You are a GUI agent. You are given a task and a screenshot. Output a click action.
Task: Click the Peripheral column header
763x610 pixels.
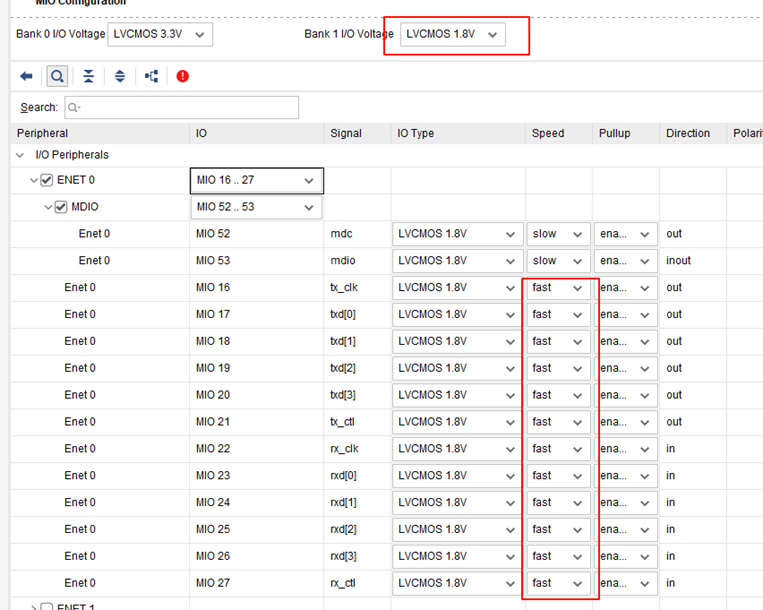[100, 133]
